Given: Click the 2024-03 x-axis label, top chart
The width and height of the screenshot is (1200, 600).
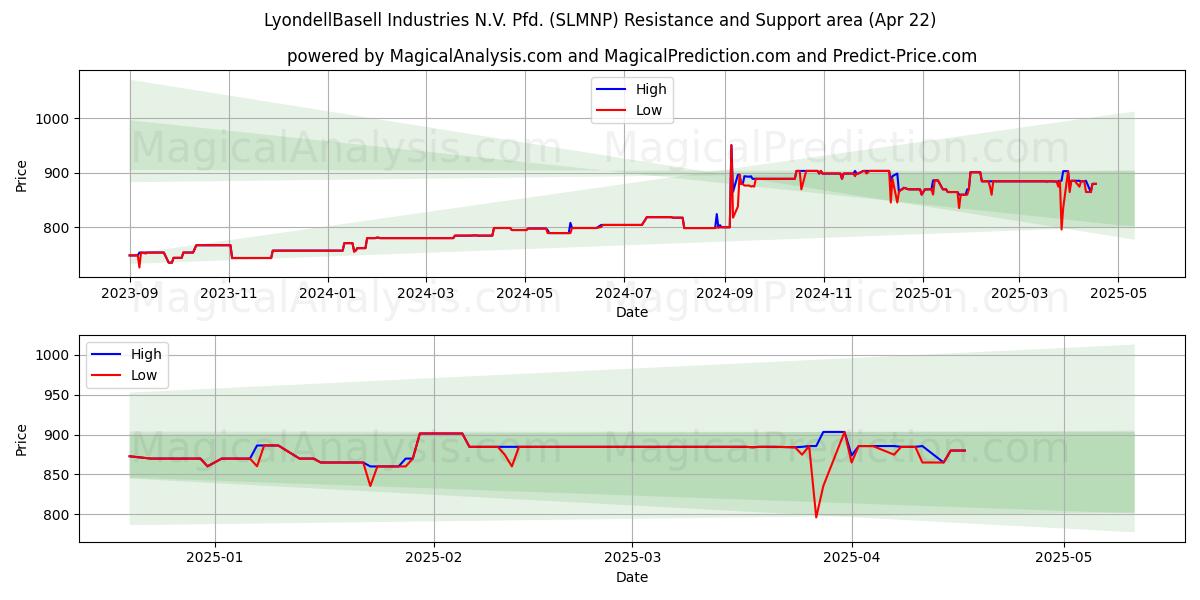Looking at the screenshot, I should (x=426, y=293).
